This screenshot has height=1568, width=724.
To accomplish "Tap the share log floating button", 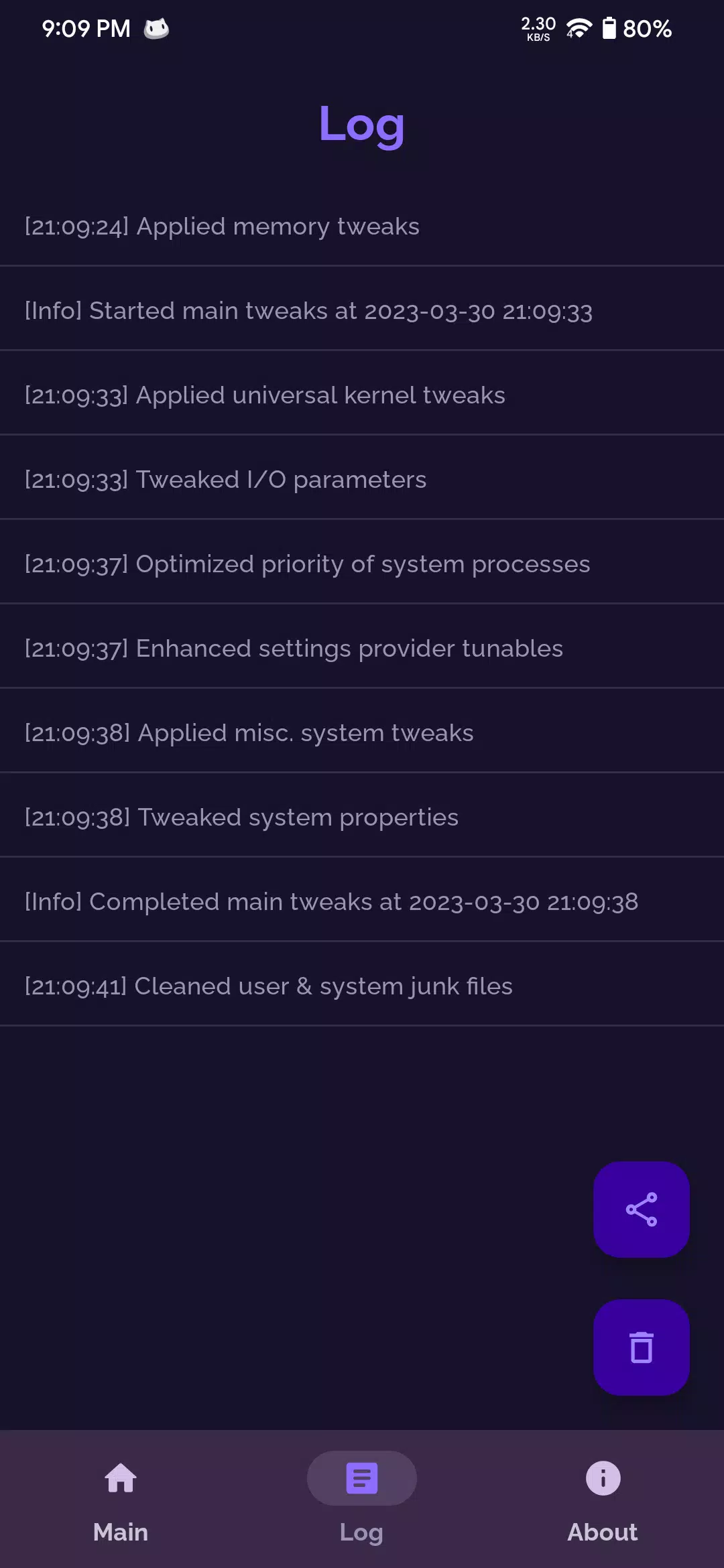I will 642,1210.
